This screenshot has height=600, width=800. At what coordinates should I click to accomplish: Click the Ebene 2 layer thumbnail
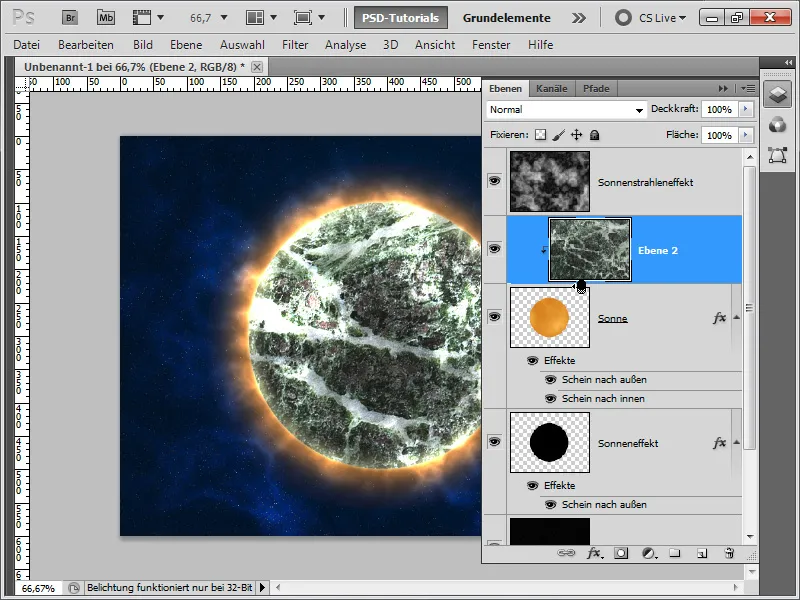590,249
